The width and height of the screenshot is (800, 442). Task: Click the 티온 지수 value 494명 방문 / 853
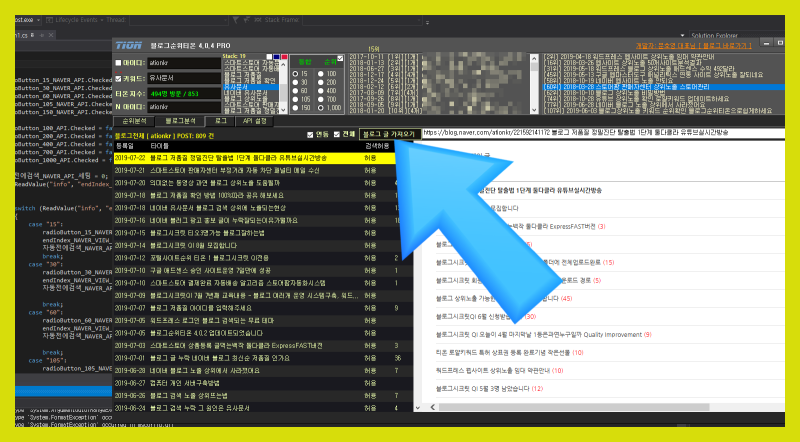coord(184,93)
